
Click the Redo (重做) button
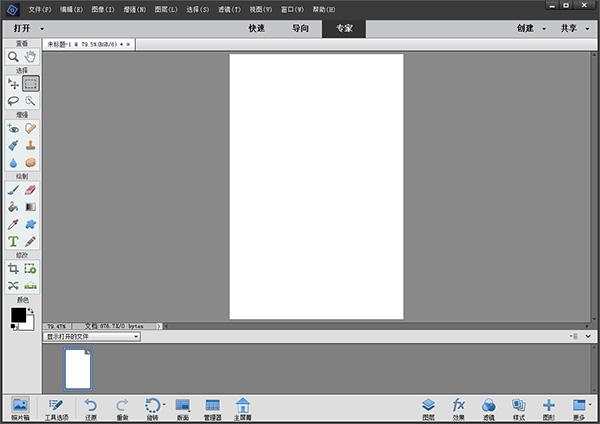point(122,409)
